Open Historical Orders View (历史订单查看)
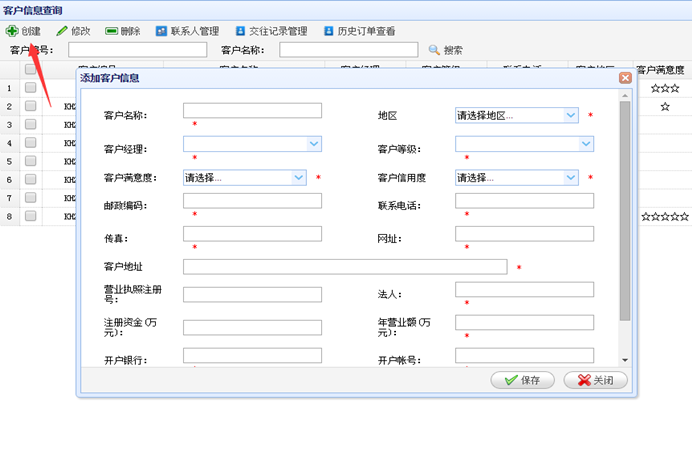 click(360, 31)
